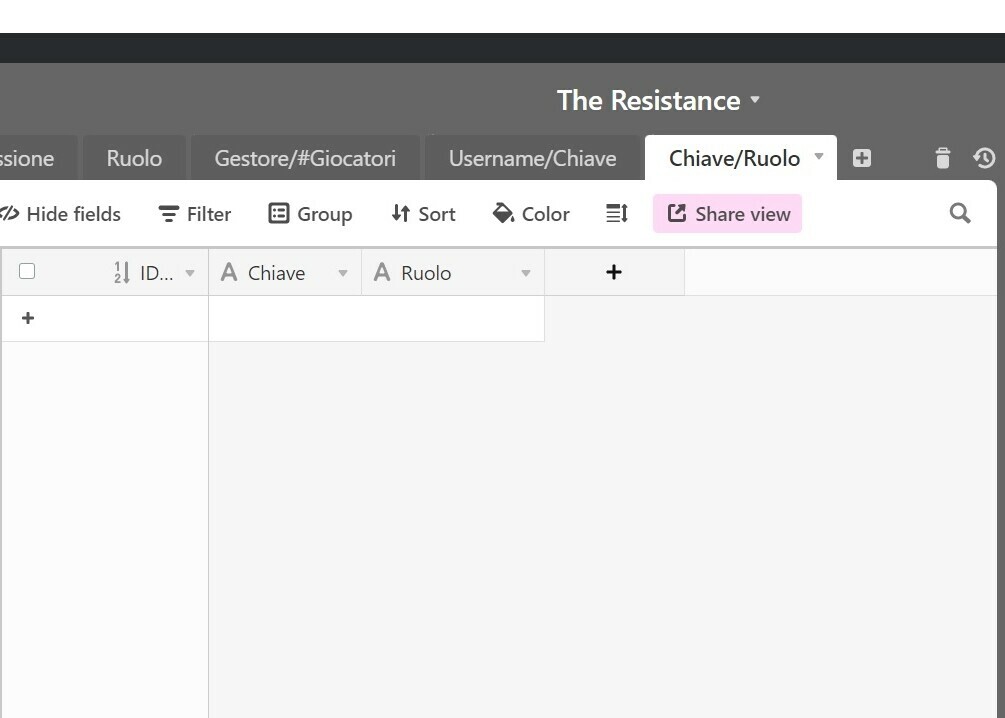This screenshot has height=718, width=1005.
Task: Open the Chiave field dropdown arrow
Action: point(343,273)
